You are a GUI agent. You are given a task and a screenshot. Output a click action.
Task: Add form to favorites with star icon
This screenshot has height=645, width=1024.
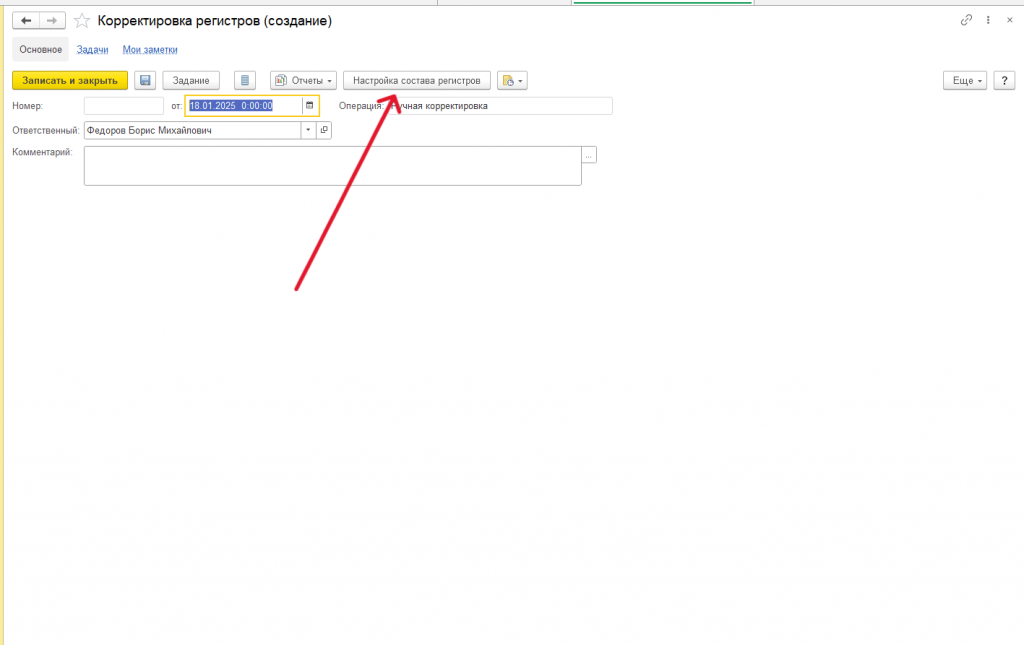point(82,21)
